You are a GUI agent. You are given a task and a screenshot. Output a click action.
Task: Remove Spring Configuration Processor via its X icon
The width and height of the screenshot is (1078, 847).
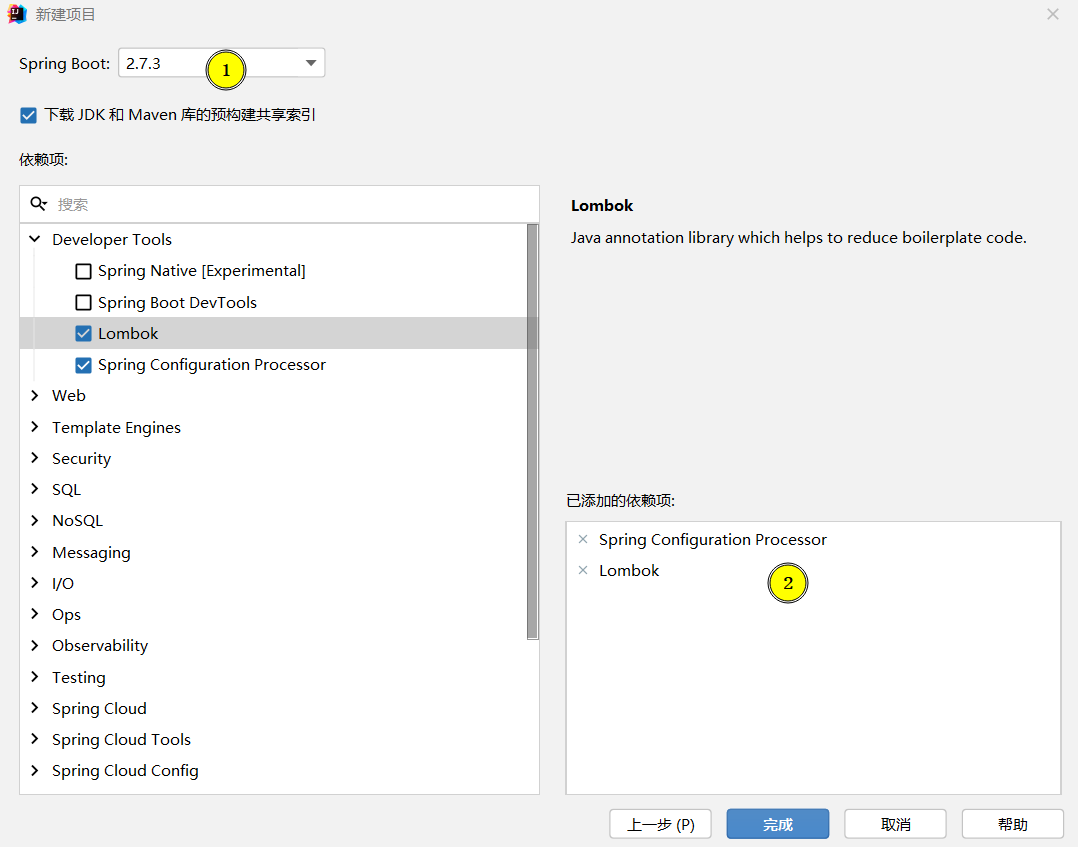[583, 539]
